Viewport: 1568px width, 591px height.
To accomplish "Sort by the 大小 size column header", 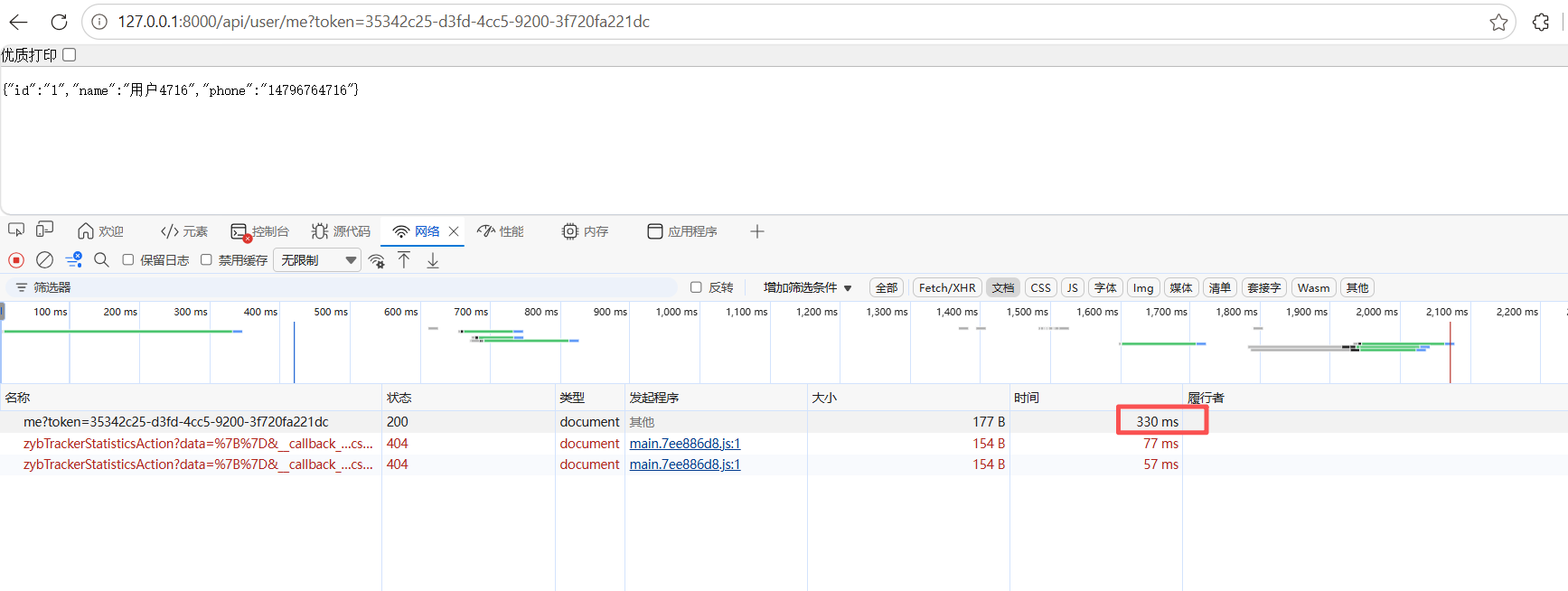I will [x=908, y=398].
